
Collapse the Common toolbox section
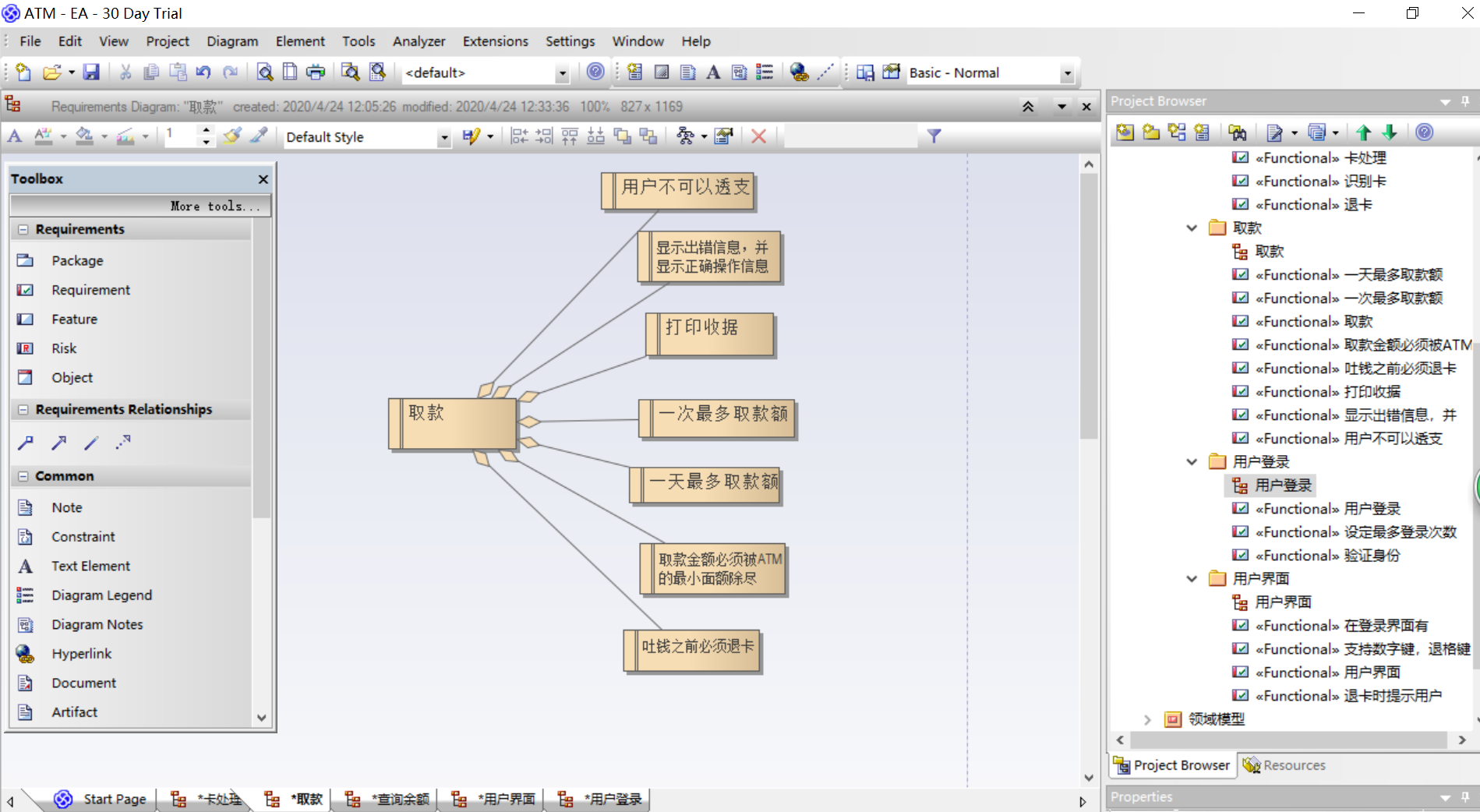click(23, 476)
